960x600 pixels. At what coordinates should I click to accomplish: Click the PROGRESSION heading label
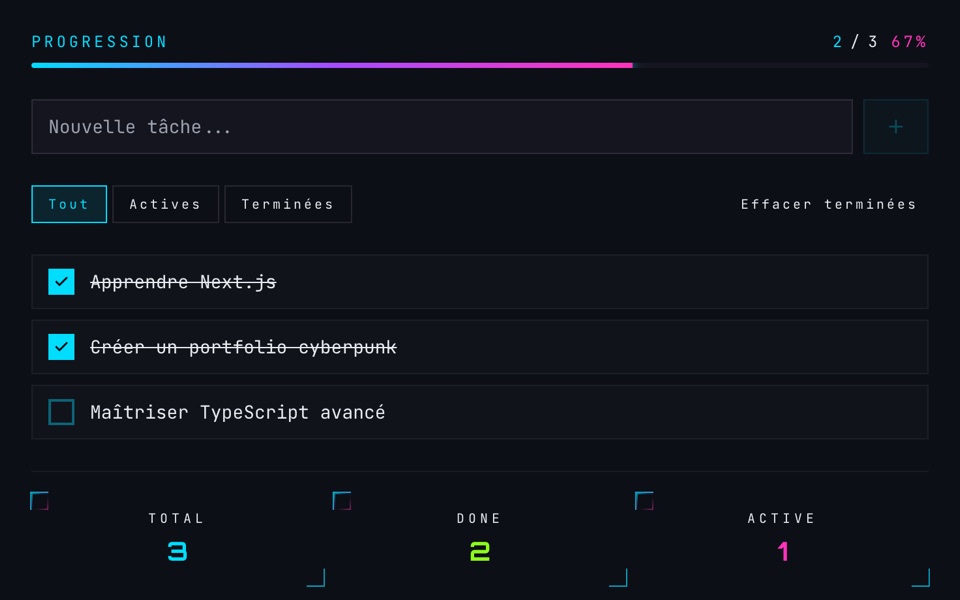(x=100, y=42)
